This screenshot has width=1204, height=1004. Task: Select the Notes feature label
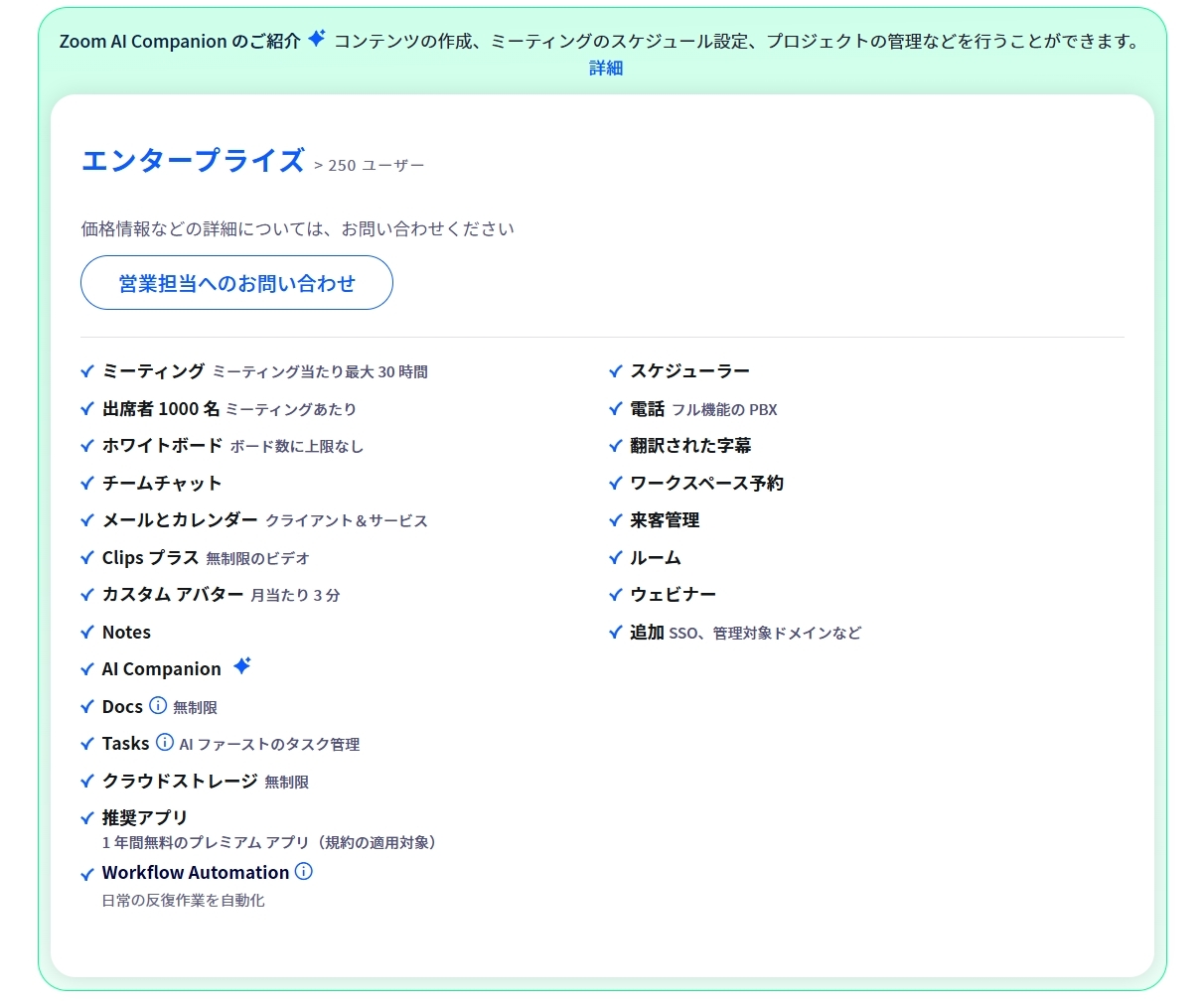[x=126, y=633]
